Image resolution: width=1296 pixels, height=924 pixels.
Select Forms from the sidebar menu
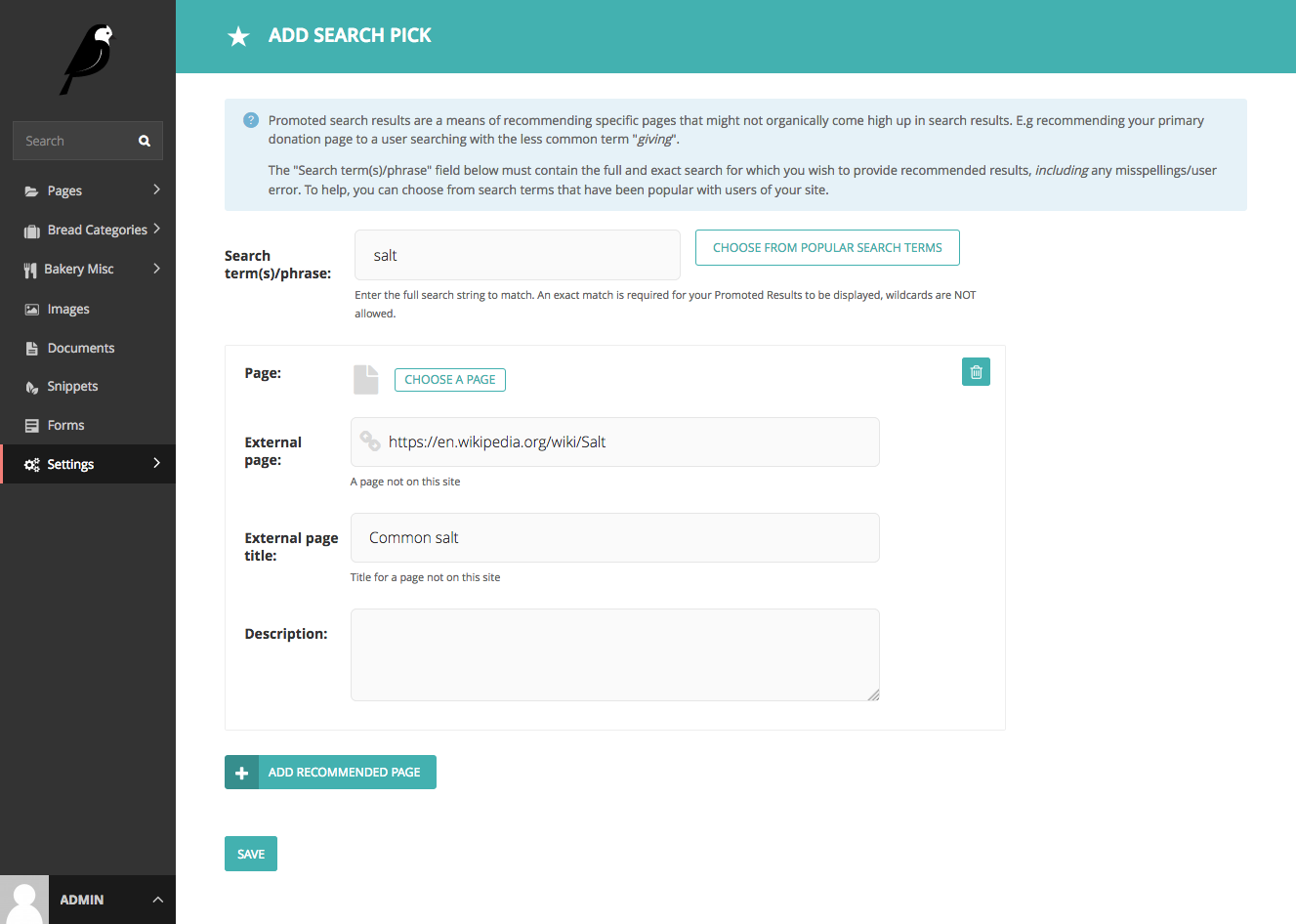point(65,425)
